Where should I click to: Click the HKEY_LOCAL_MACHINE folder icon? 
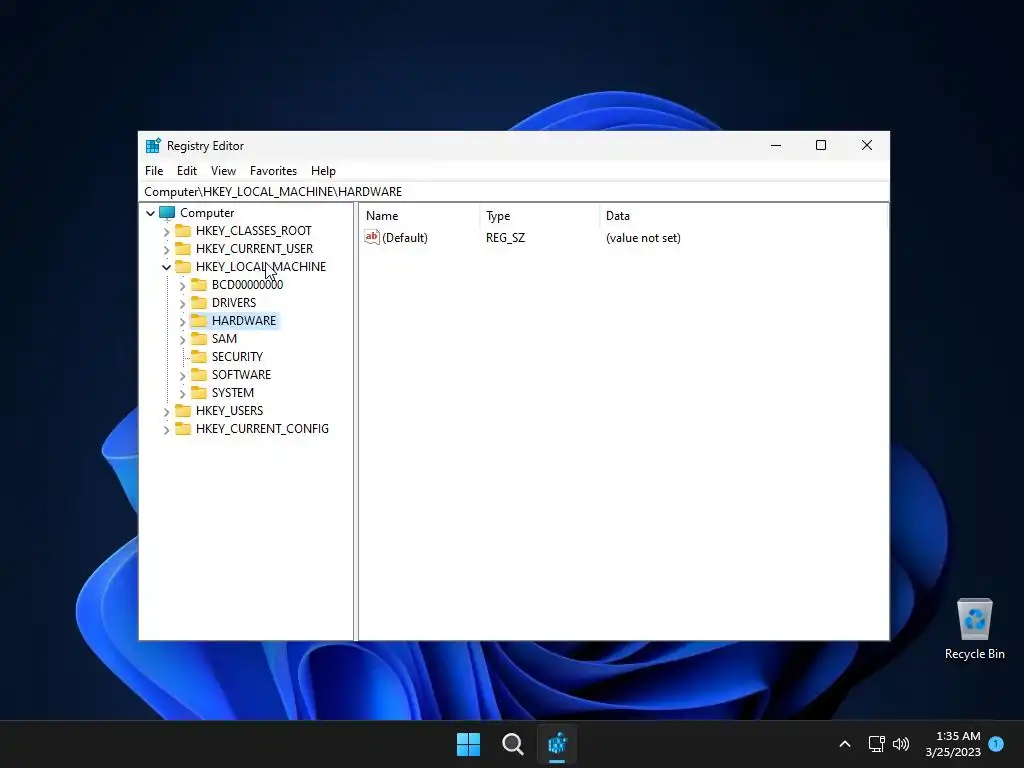coord(183,266)
